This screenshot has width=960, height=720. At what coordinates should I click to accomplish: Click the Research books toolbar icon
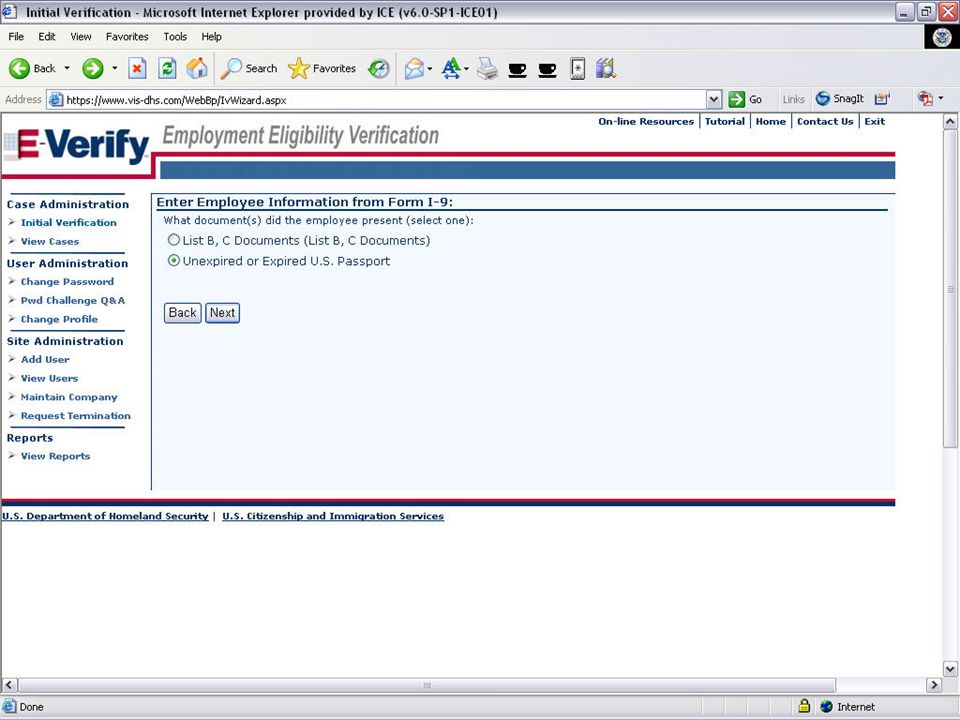(x=606, y=69)
